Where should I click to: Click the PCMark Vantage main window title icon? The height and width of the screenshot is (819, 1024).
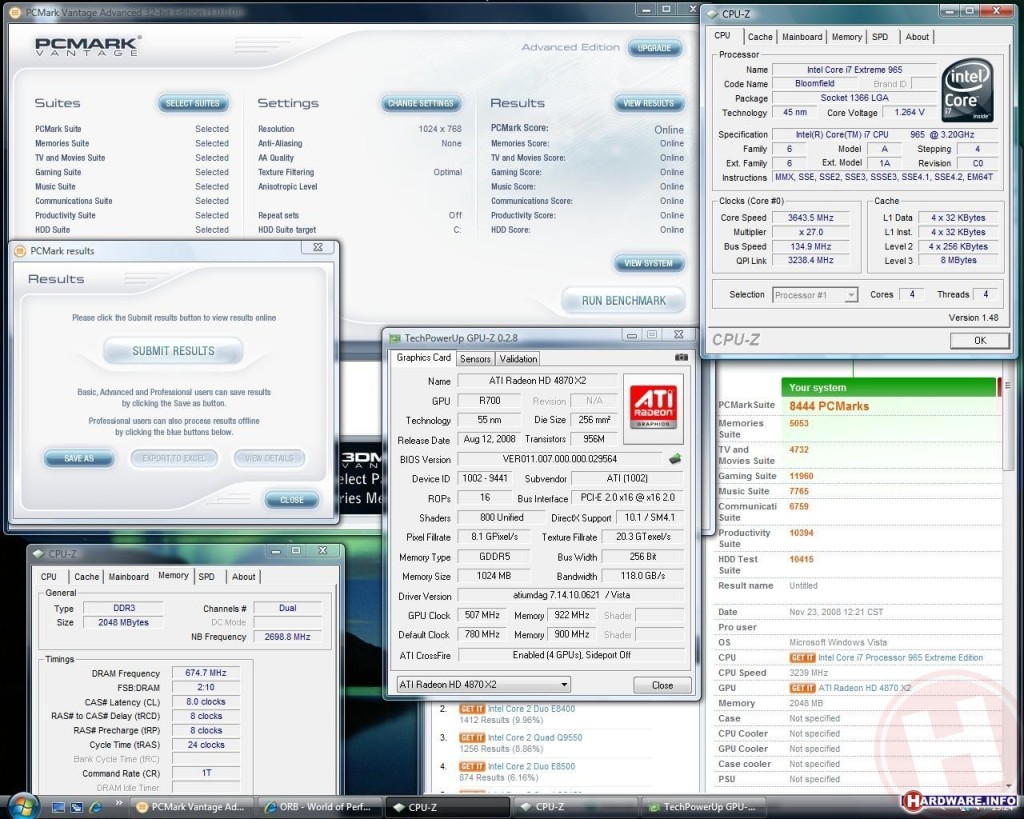pos(15,12)
